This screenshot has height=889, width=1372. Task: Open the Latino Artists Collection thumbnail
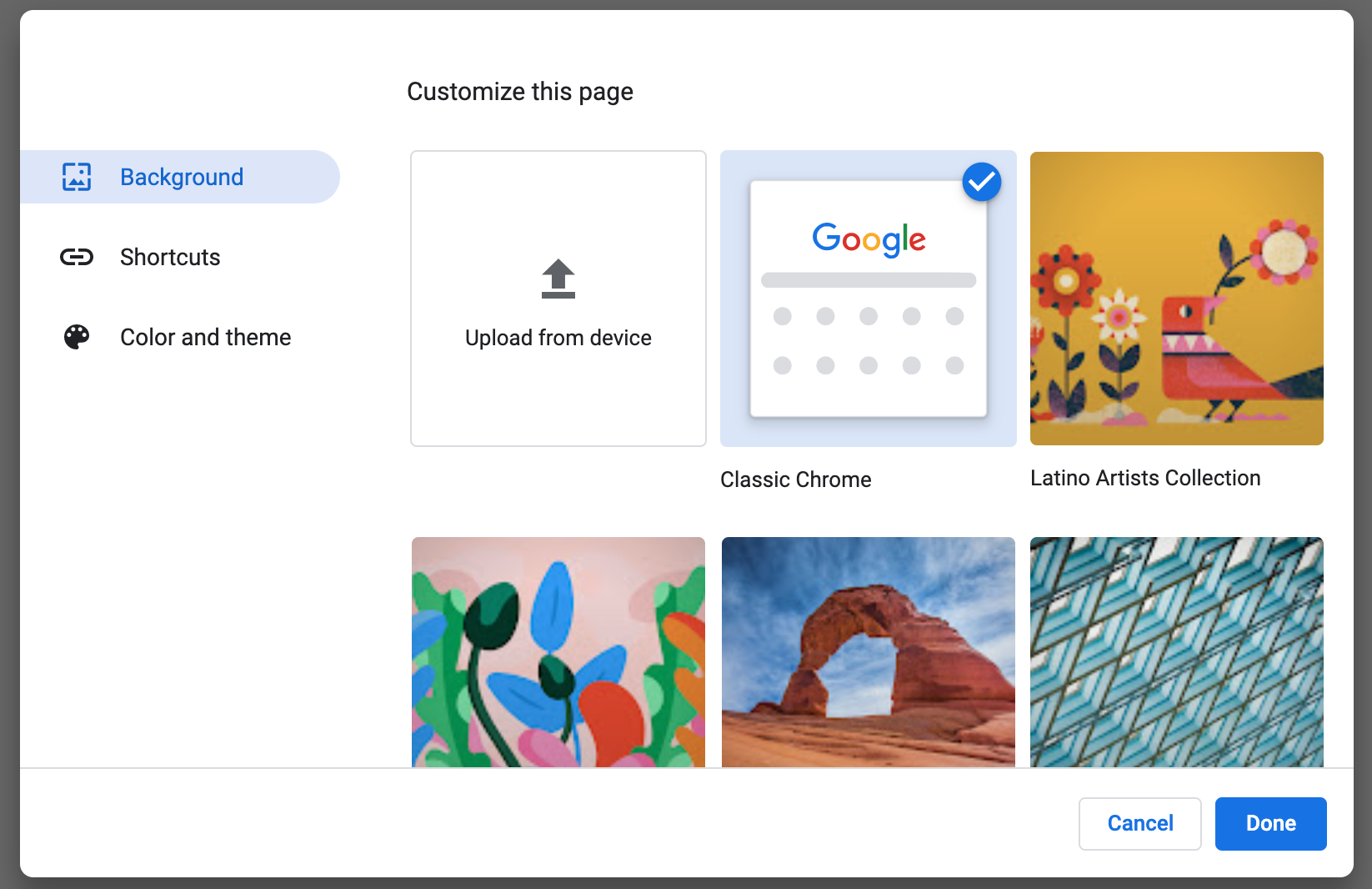point(1177,299)
